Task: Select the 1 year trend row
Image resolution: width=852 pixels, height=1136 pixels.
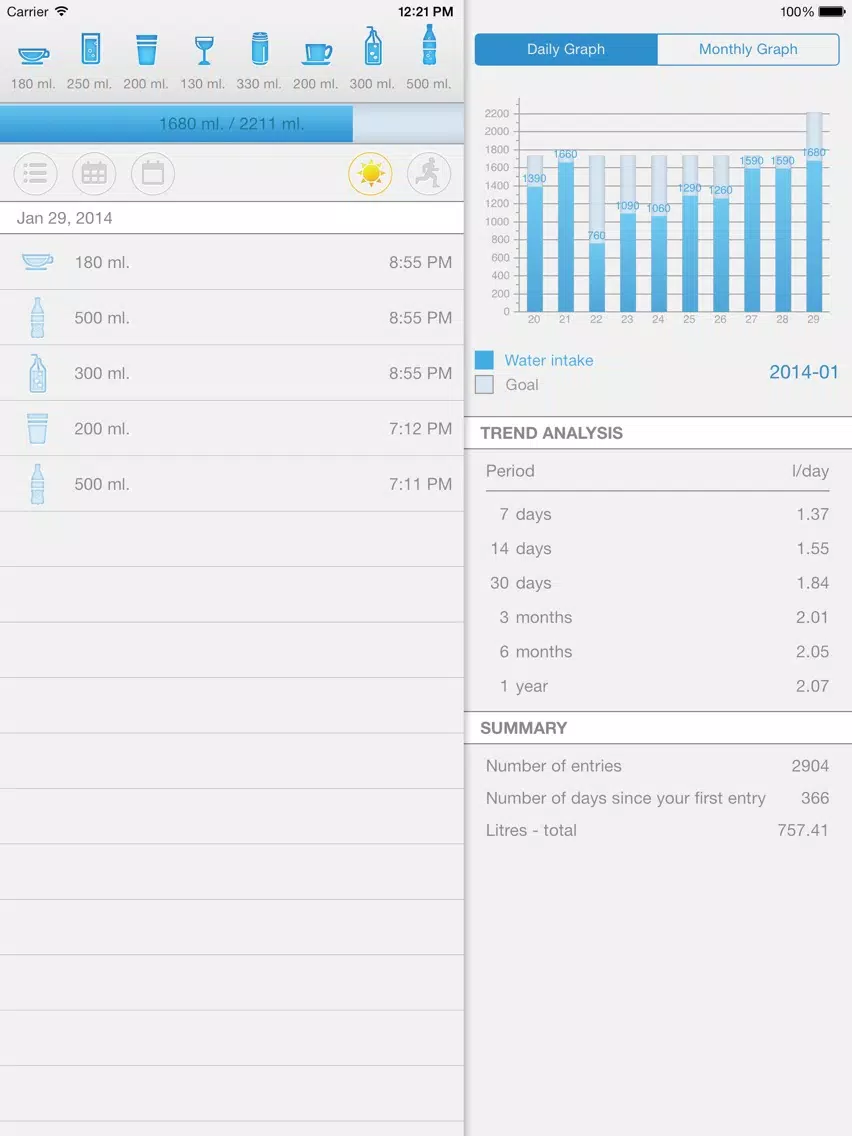Action: [658, 686]
